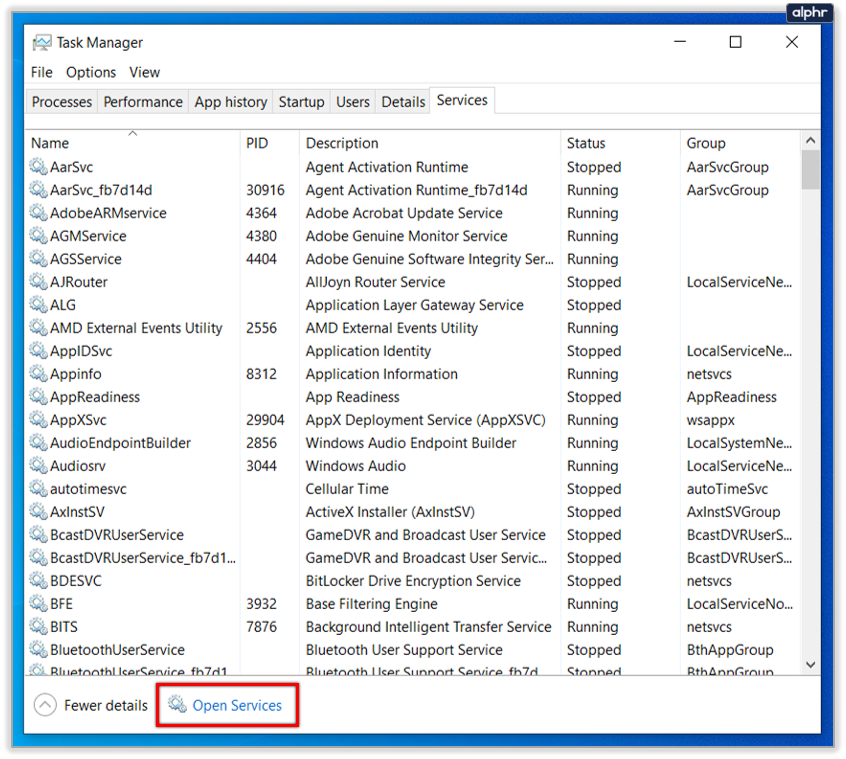846x759 pixels.
Task: Open the View menu
Action: point(144,72)
